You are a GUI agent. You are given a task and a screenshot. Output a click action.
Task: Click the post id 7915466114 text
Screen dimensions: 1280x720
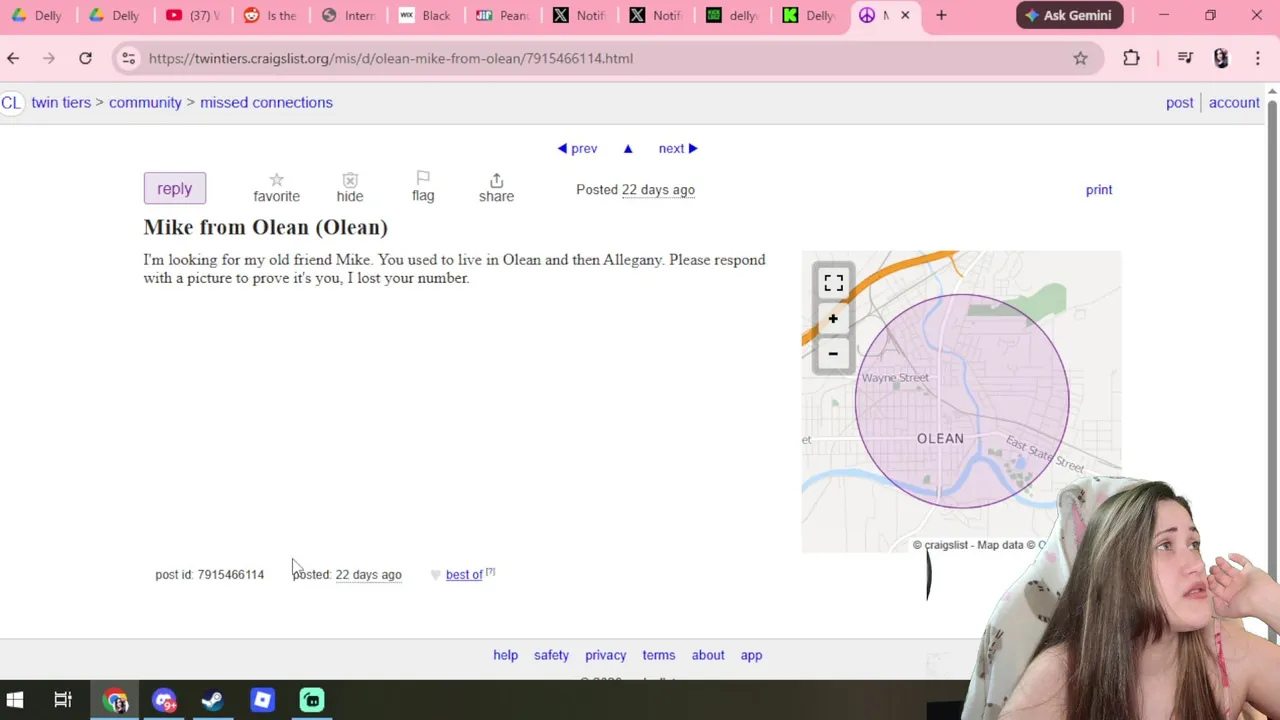click(210, 574)
